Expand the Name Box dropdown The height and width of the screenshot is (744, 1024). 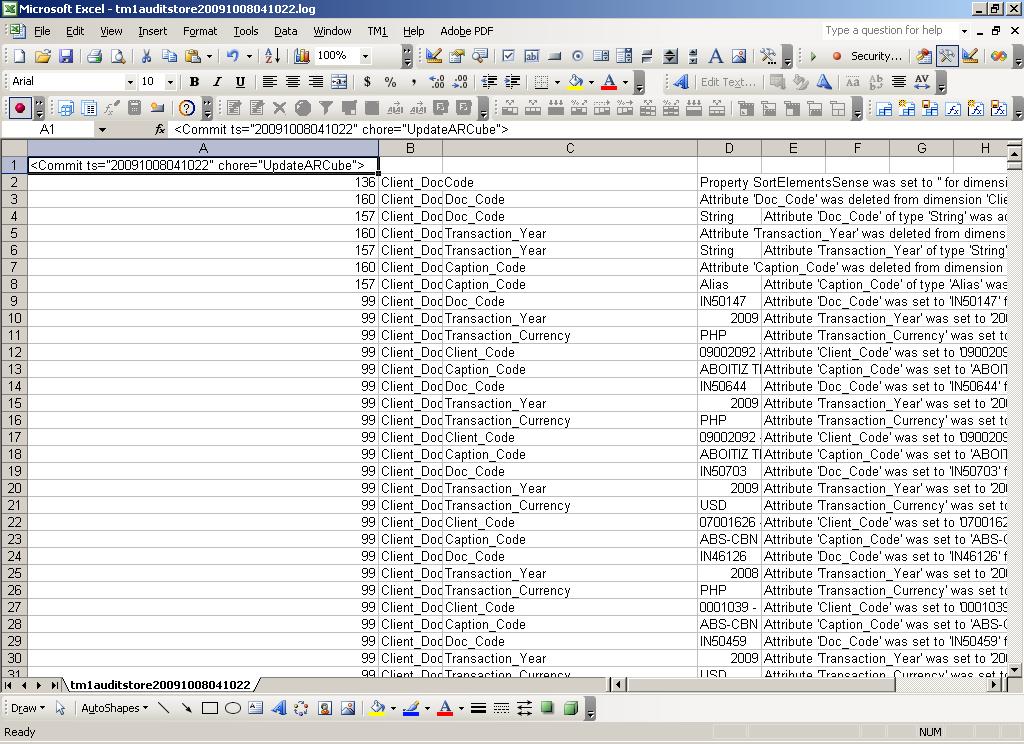pos(103,129)
